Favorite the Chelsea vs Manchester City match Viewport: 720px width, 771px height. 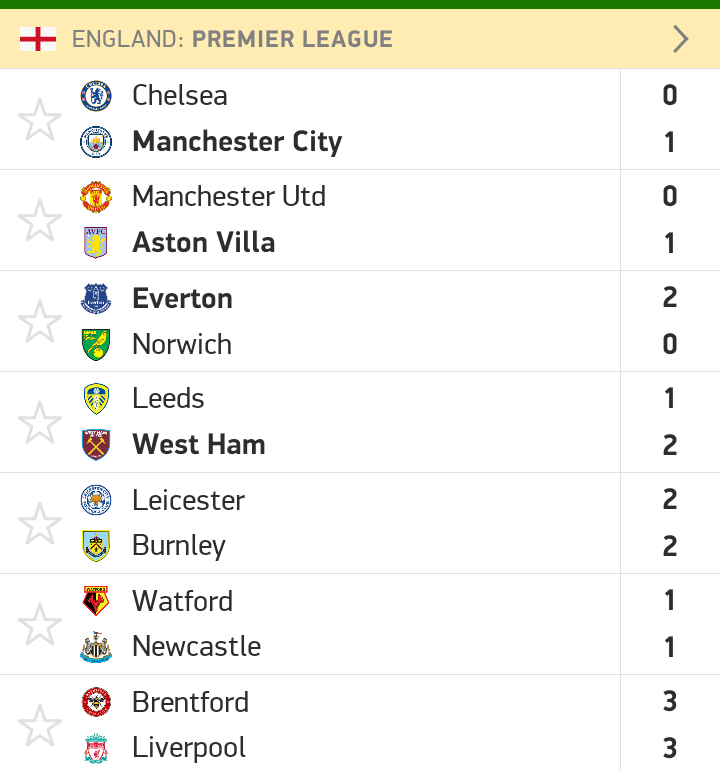(x=40, y=119)
